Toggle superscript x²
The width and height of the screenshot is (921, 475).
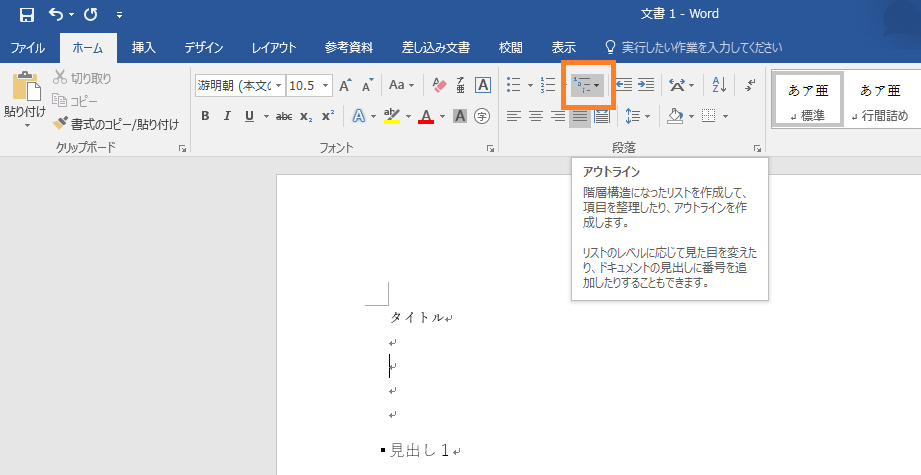point(328,116)
